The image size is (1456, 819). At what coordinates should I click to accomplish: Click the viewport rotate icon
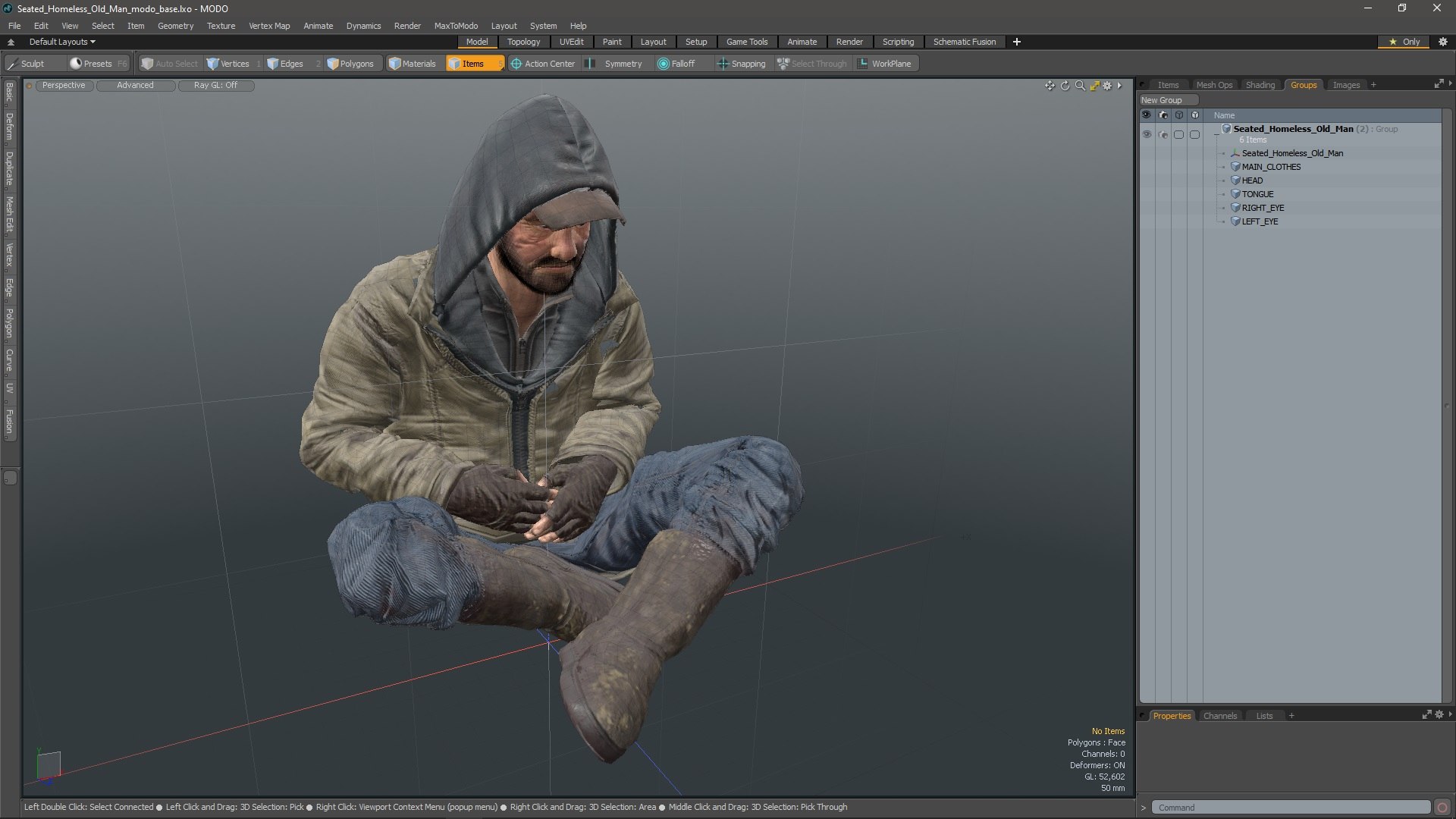1065,86
